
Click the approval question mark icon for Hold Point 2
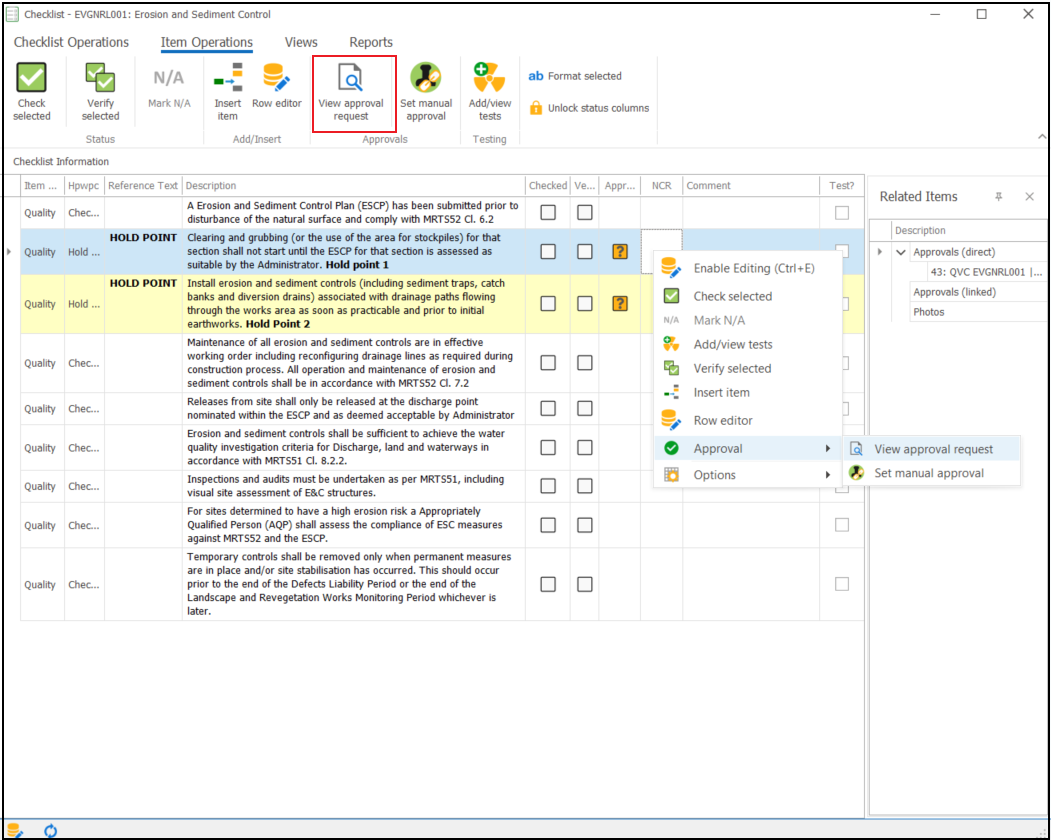tap(620, 304)
